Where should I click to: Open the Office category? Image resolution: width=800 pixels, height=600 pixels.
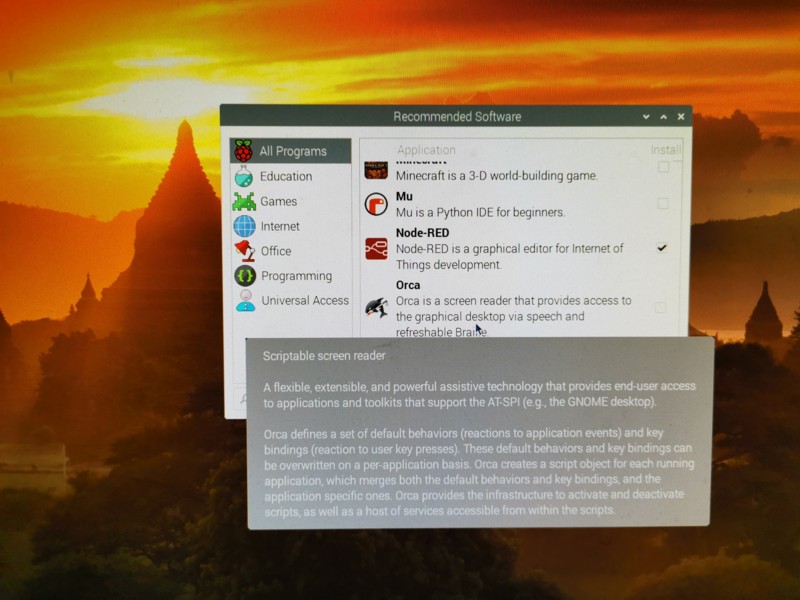click(x=291, y=251)
